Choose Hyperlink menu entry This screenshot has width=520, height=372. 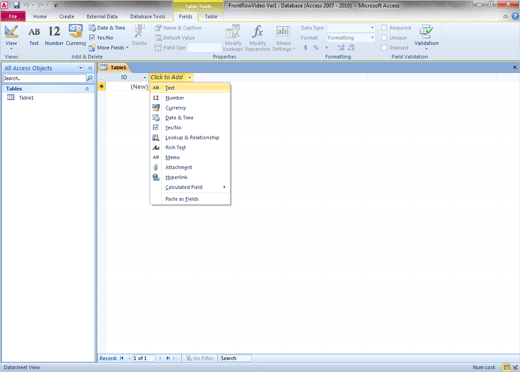190,177
